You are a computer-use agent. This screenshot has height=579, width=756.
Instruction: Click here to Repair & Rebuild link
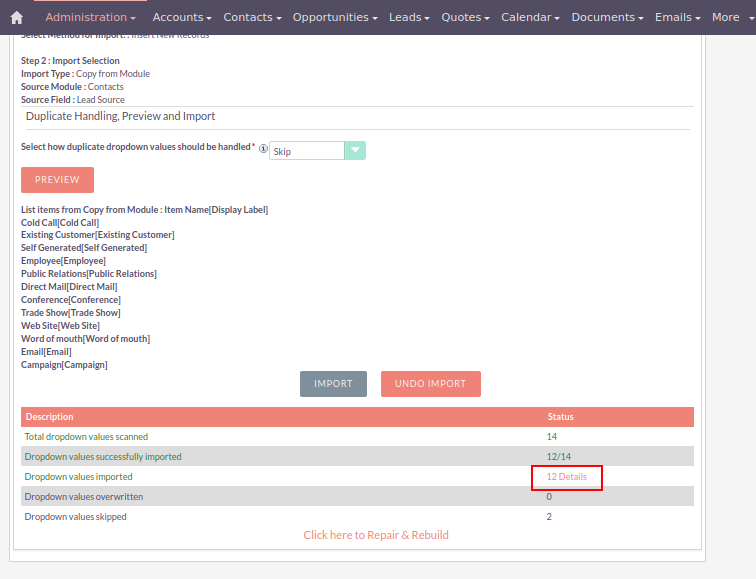[x=376, y=535]
